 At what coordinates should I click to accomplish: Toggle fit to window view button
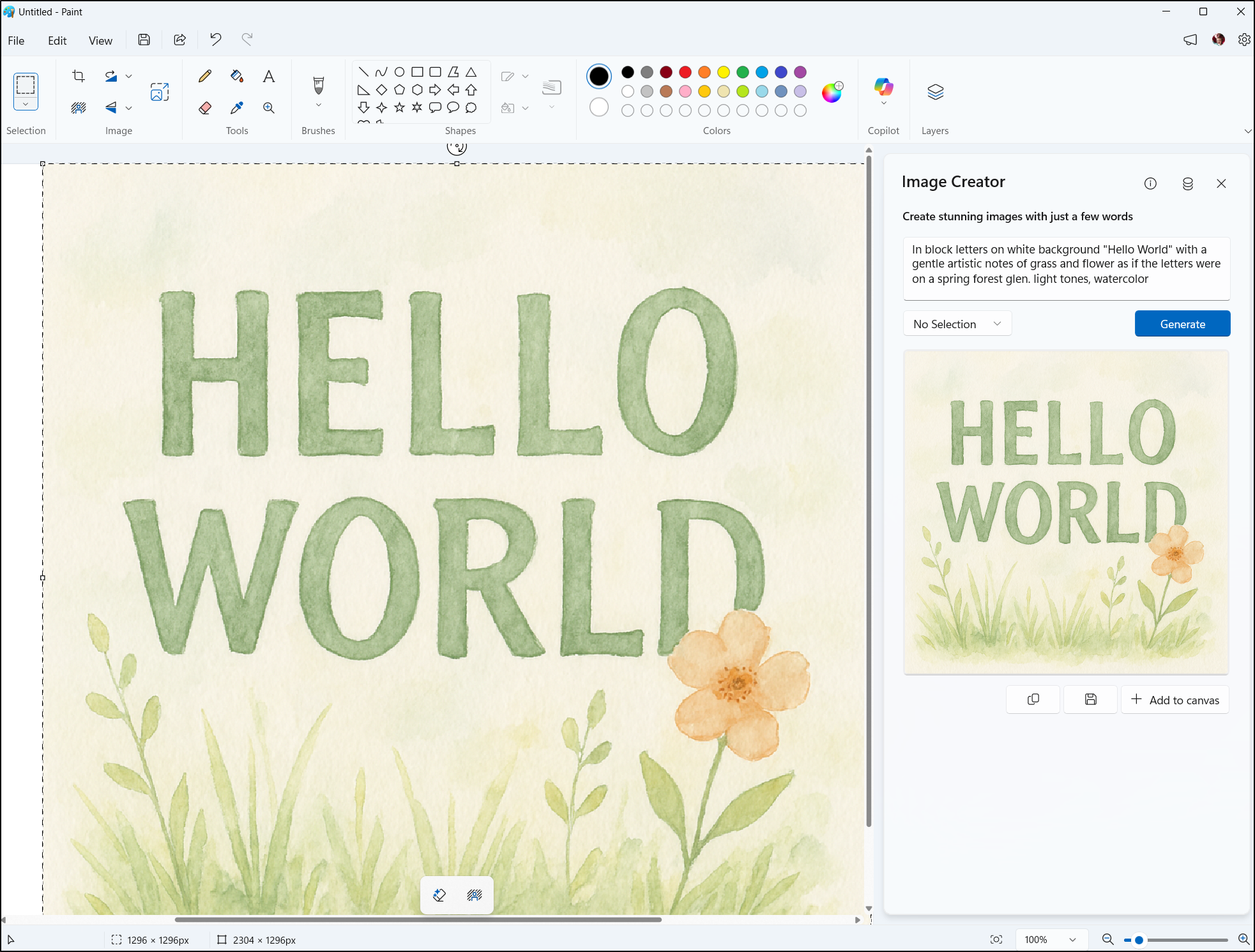[x=996, y=939]
